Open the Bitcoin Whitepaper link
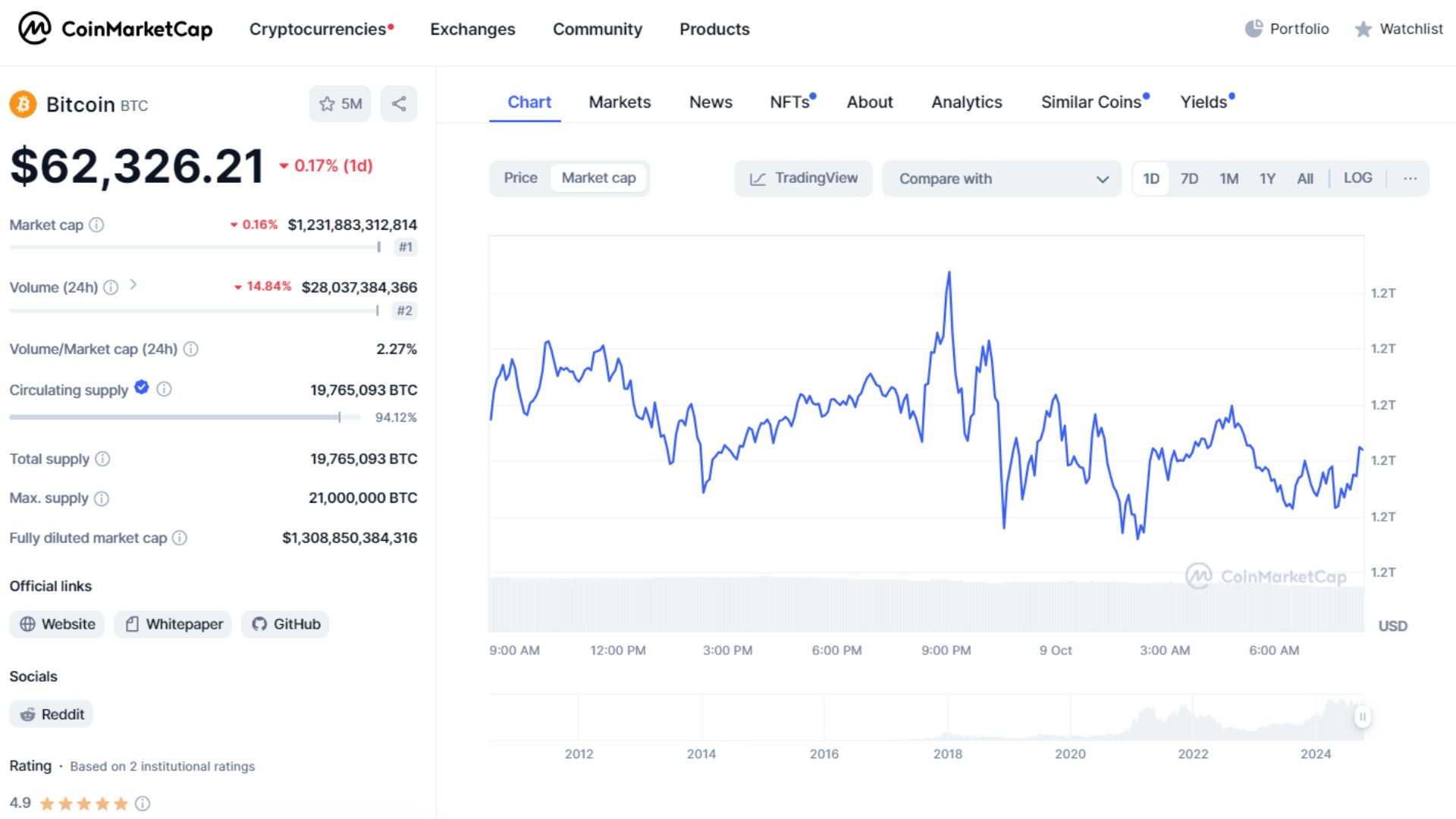The width and height of the screenshot is (1456, 819). [x=172, y=624]
